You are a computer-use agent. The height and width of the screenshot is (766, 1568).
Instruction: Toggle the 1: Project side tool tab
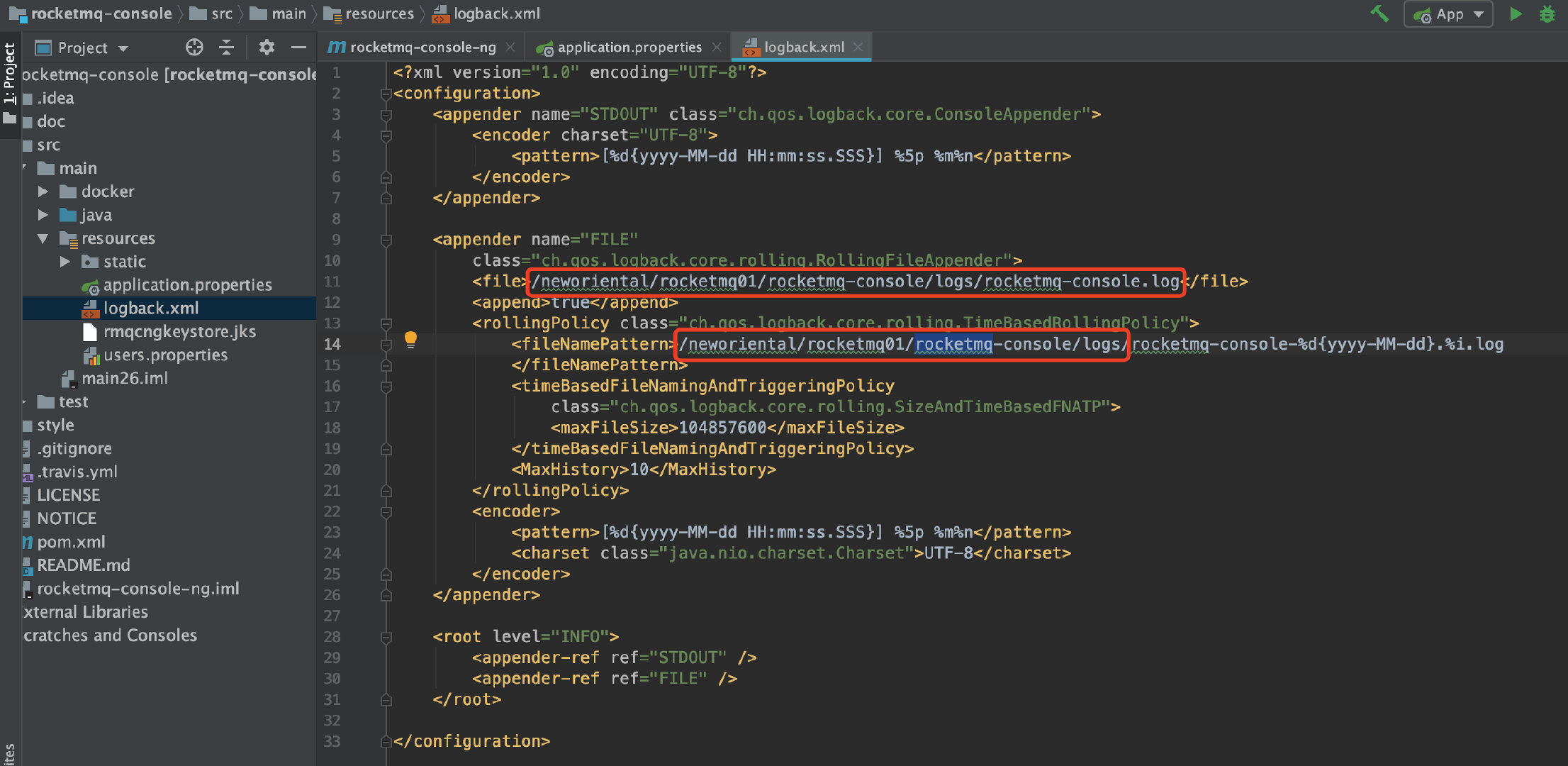point(9,73)
